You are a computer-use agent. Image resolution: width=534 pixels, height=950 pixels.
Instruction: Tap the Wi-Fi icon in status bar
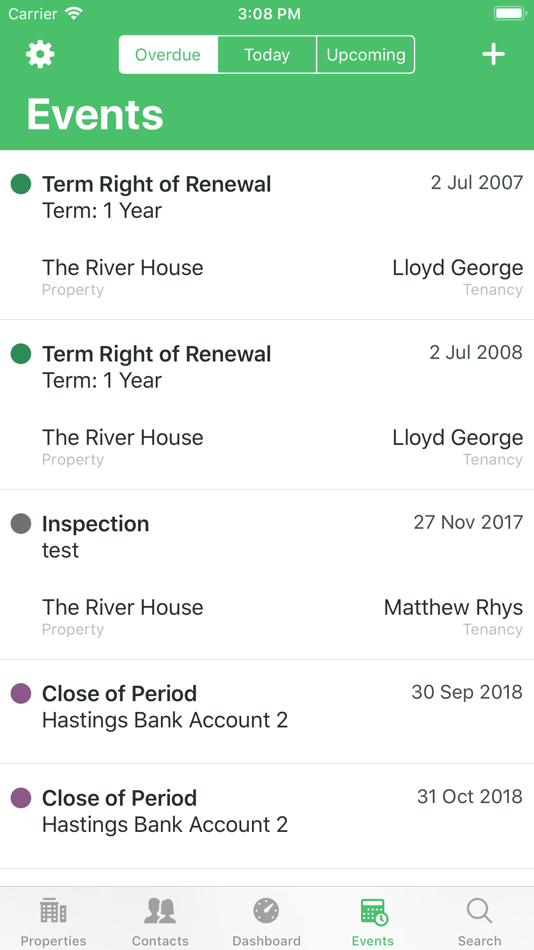click(x=75, y=14)
